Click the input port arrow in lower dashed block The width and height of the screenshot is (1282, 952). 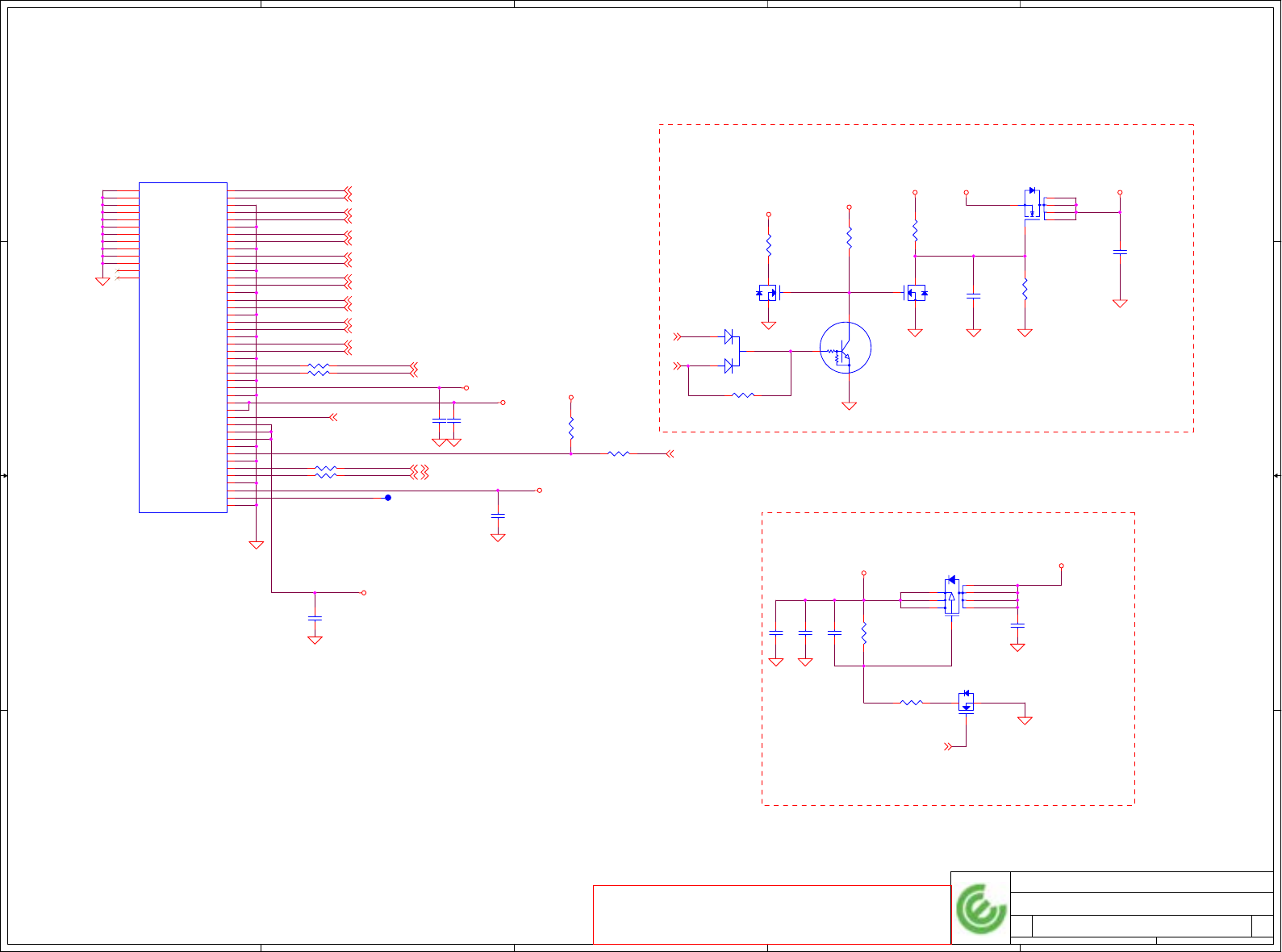click(x=949, y=747)
